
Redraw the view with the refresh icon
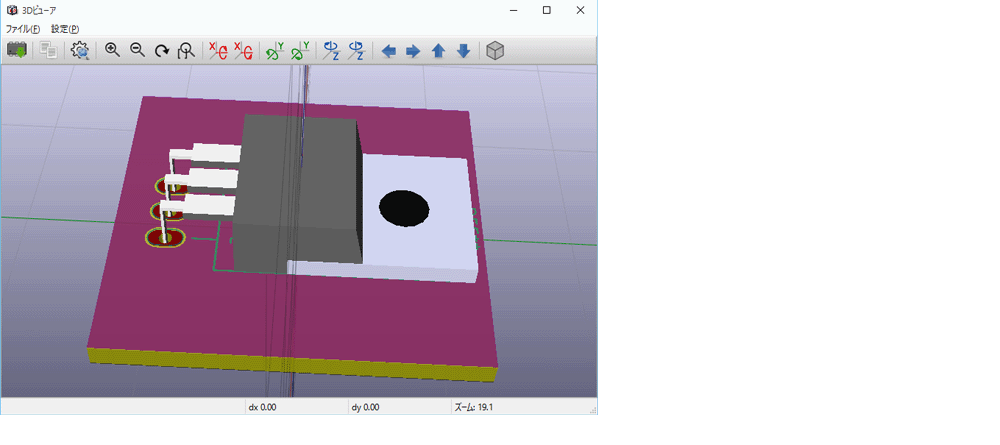(x=162, y=51)
